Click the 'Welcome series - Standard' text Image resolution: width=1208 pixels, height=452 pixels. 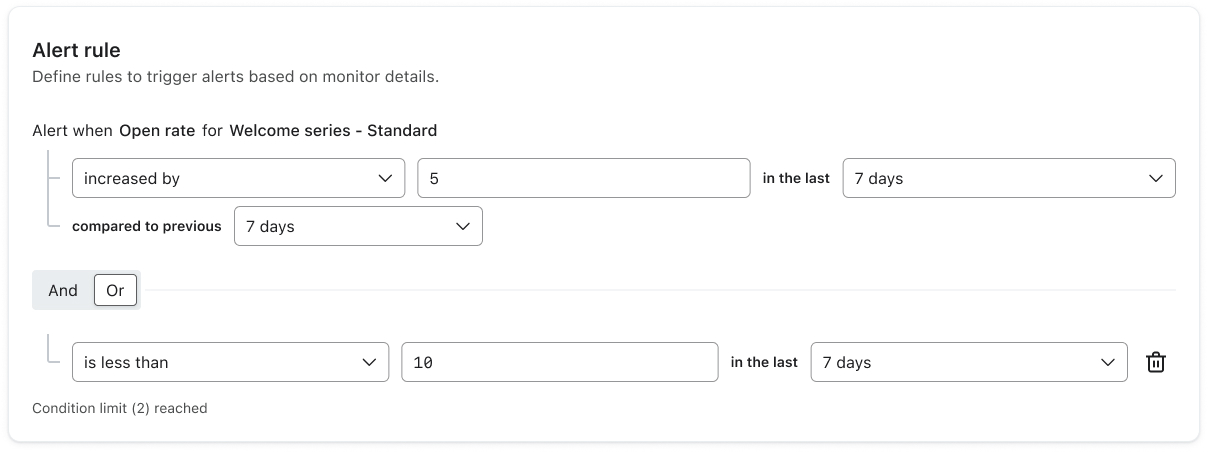coord(333,130)
